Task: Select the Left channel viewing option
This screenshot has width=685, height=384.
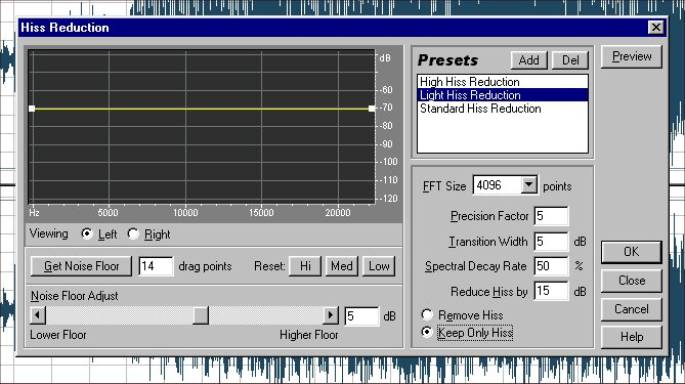Action: [x=87, y=234]
